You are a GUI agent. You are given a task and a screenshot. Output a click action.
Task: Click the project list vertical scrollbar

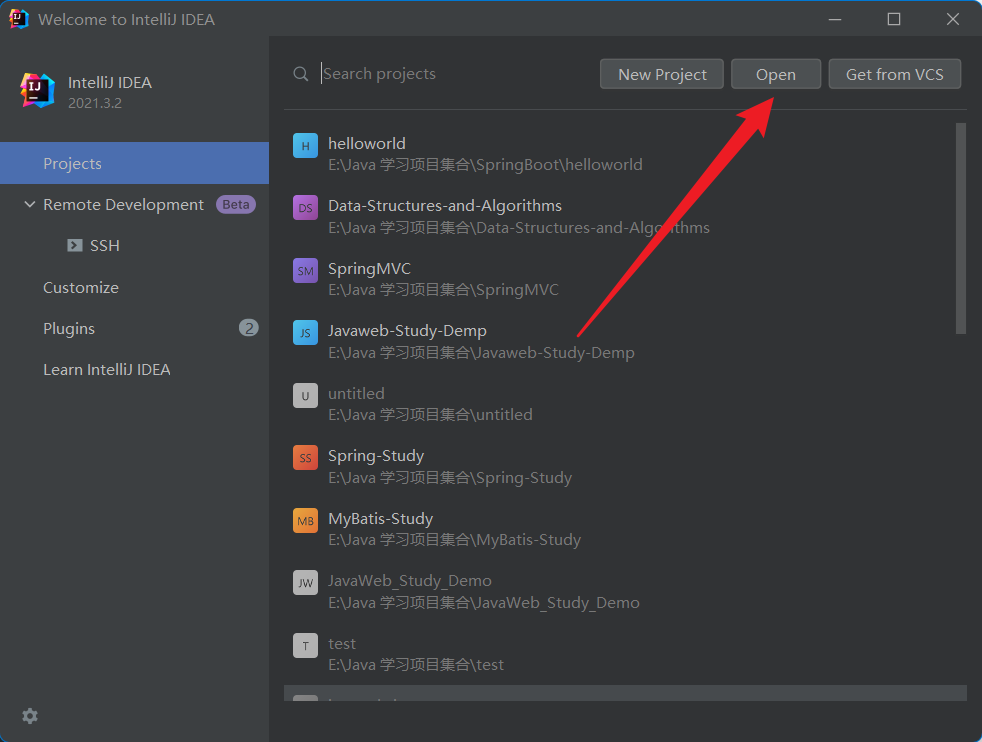click(960, 228)
